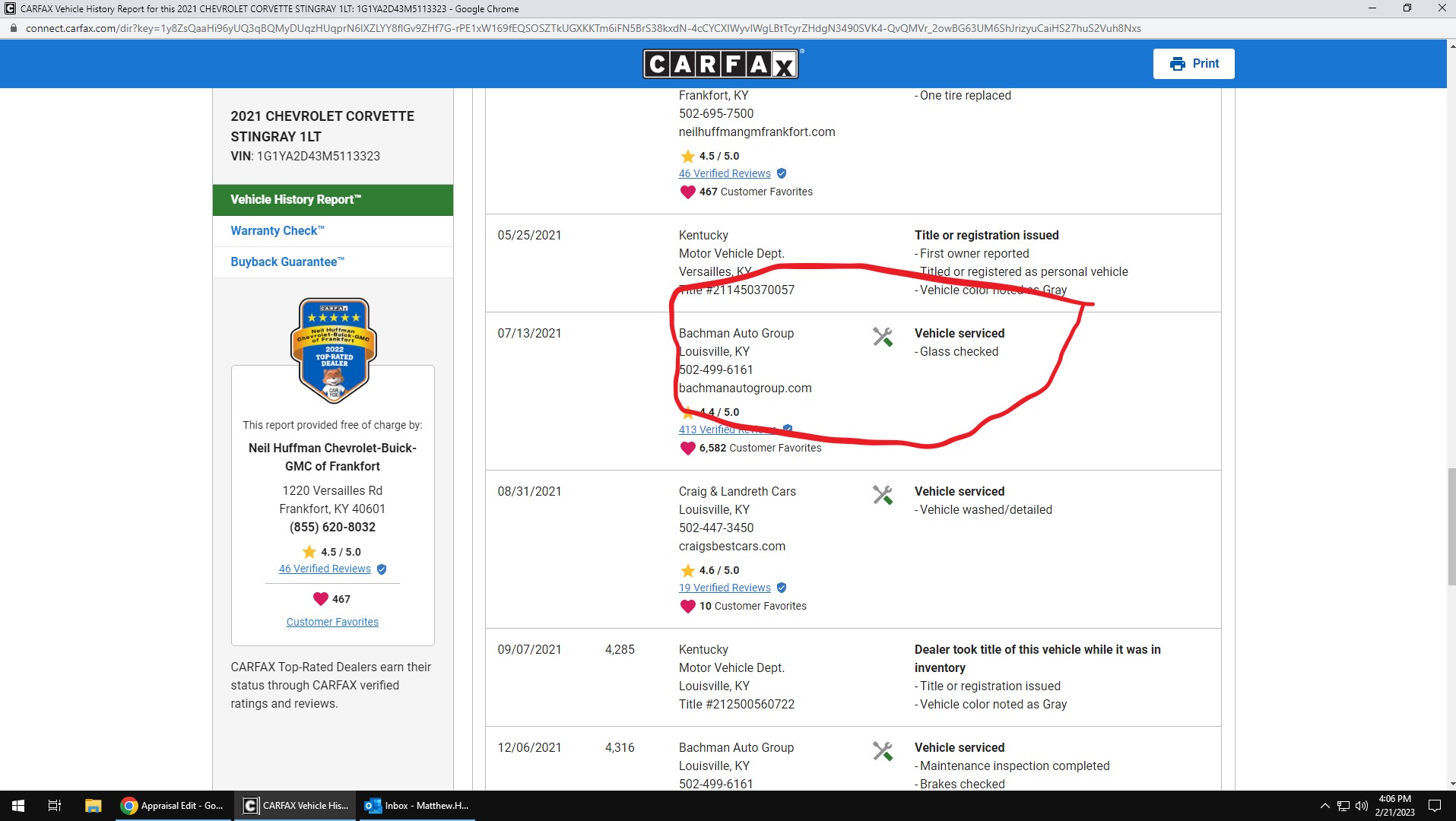Open Craig & Landreth 19 Verified Reviews link
This screenshot has width=1456, height=821.
(725, 588)
